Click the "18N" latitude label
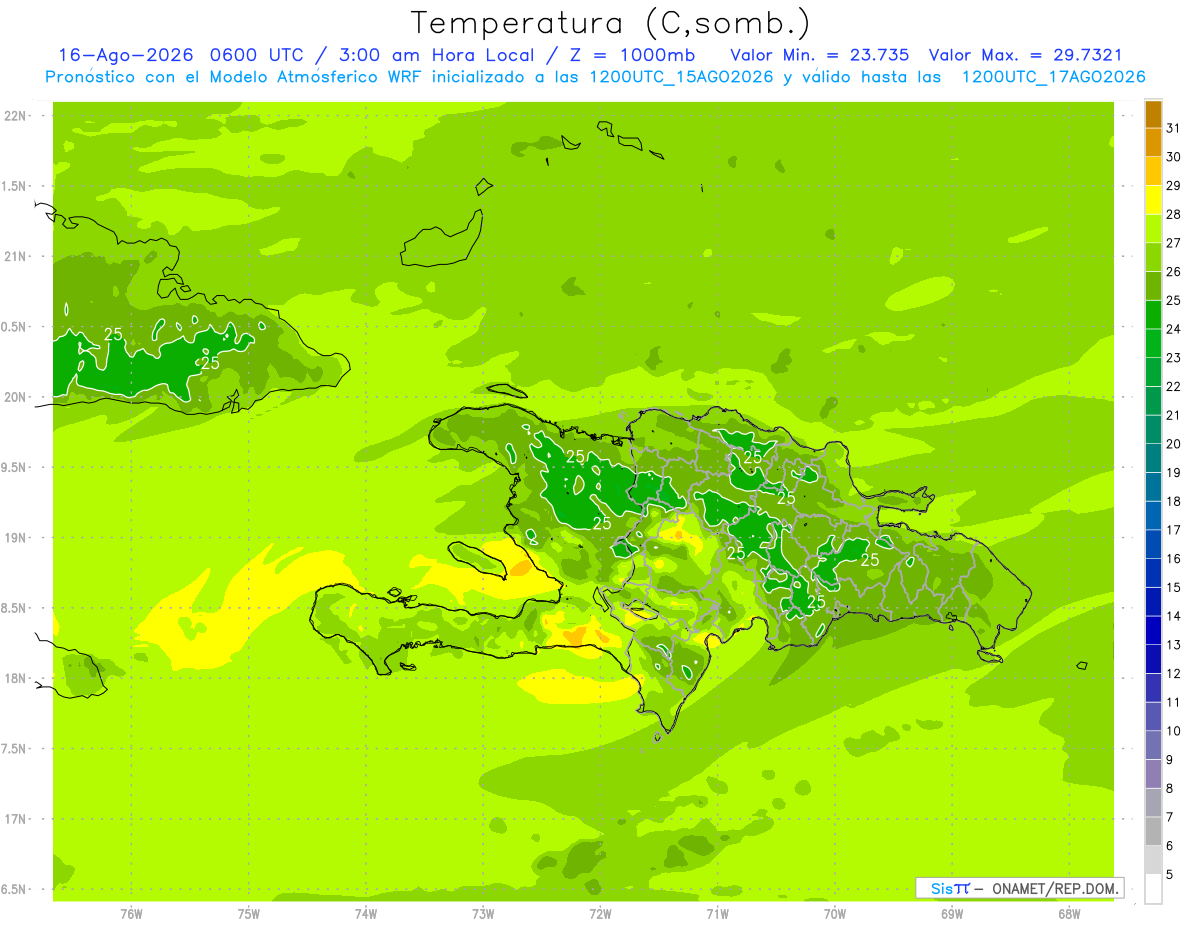1200x927 pixels. (x=16, y=679)
